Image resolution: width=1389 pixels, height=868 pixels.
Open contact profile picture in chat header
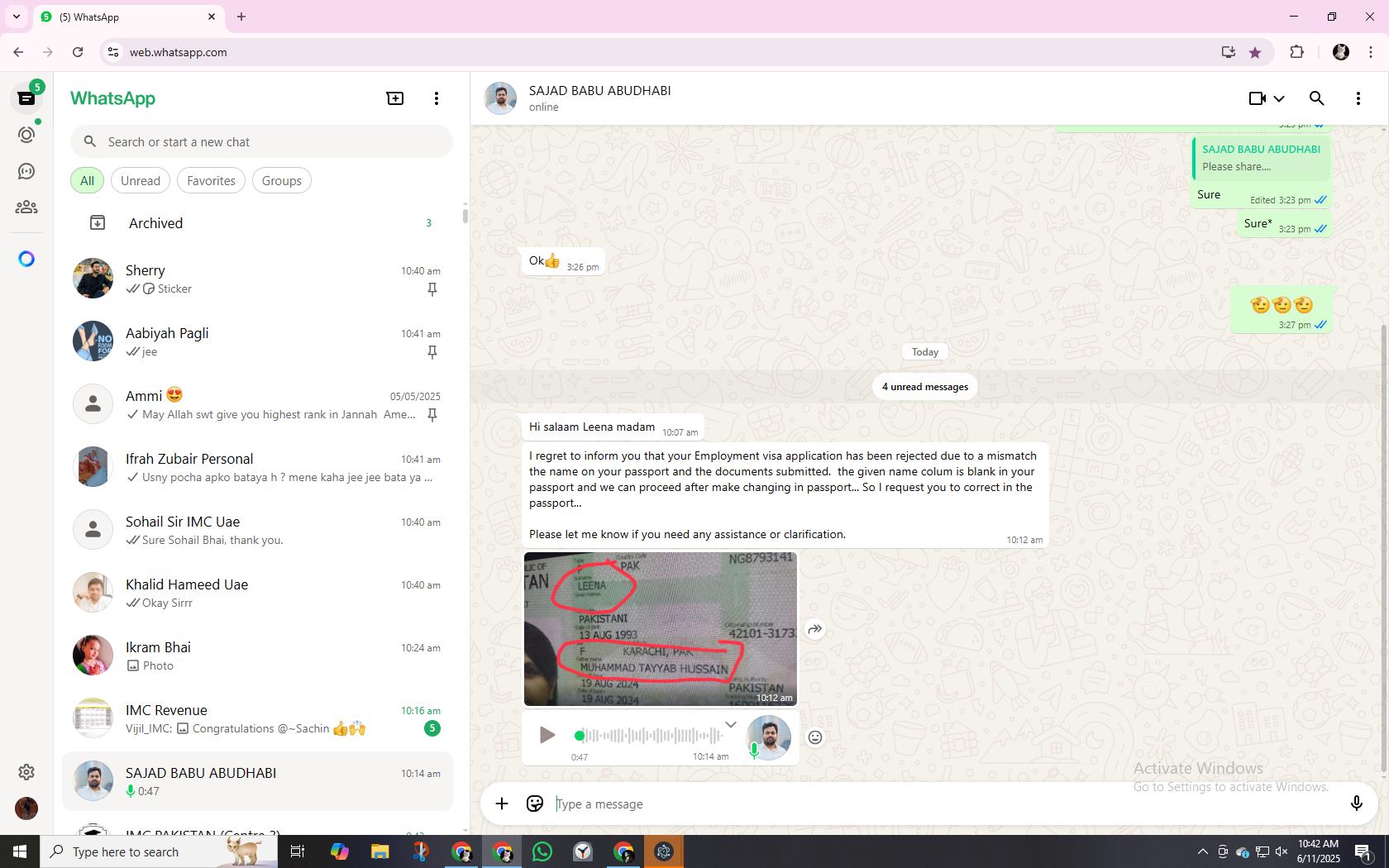(500, 98)
